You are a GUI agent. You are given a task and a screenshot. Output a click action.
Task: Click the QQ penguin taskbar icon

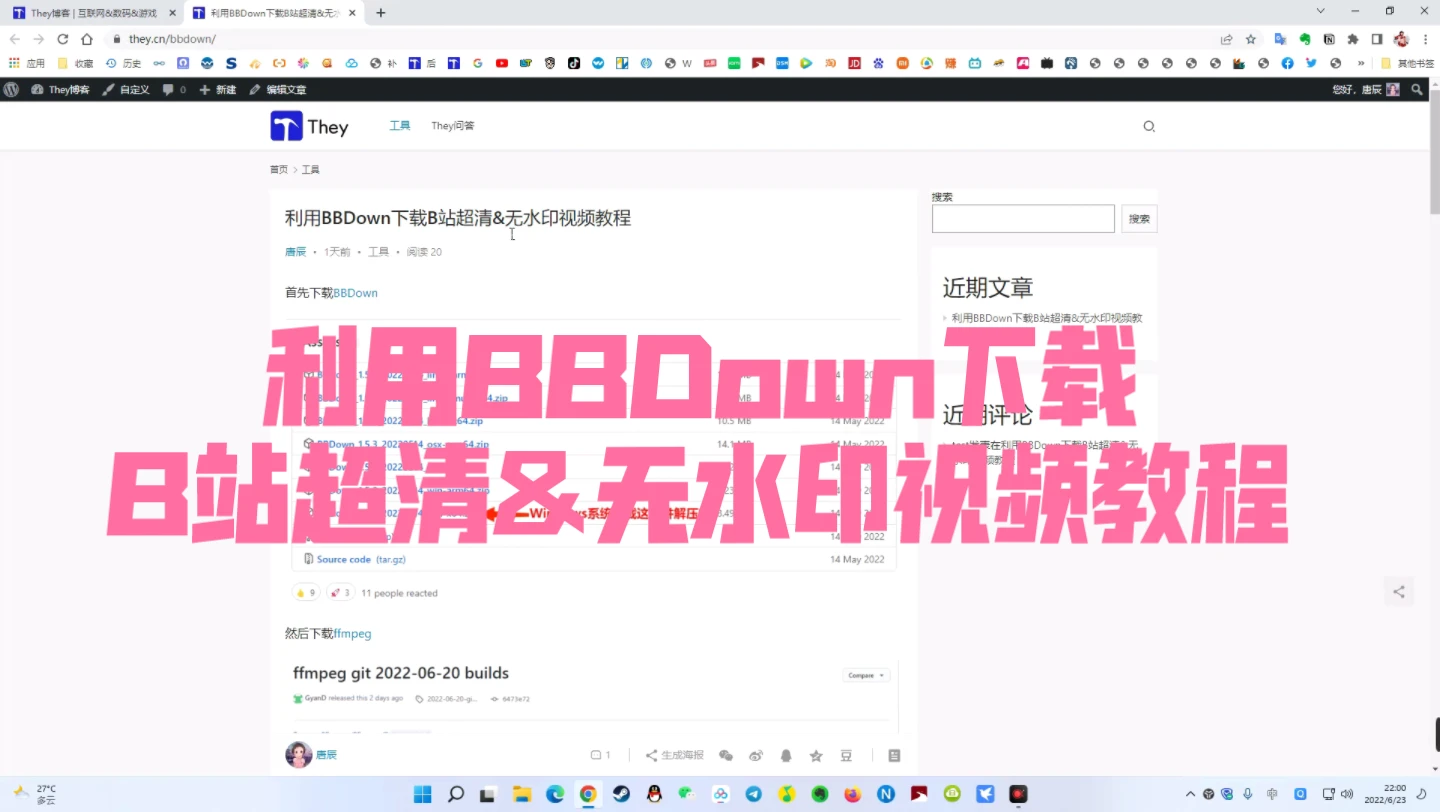pyautogui.click(x=654, y=794)
